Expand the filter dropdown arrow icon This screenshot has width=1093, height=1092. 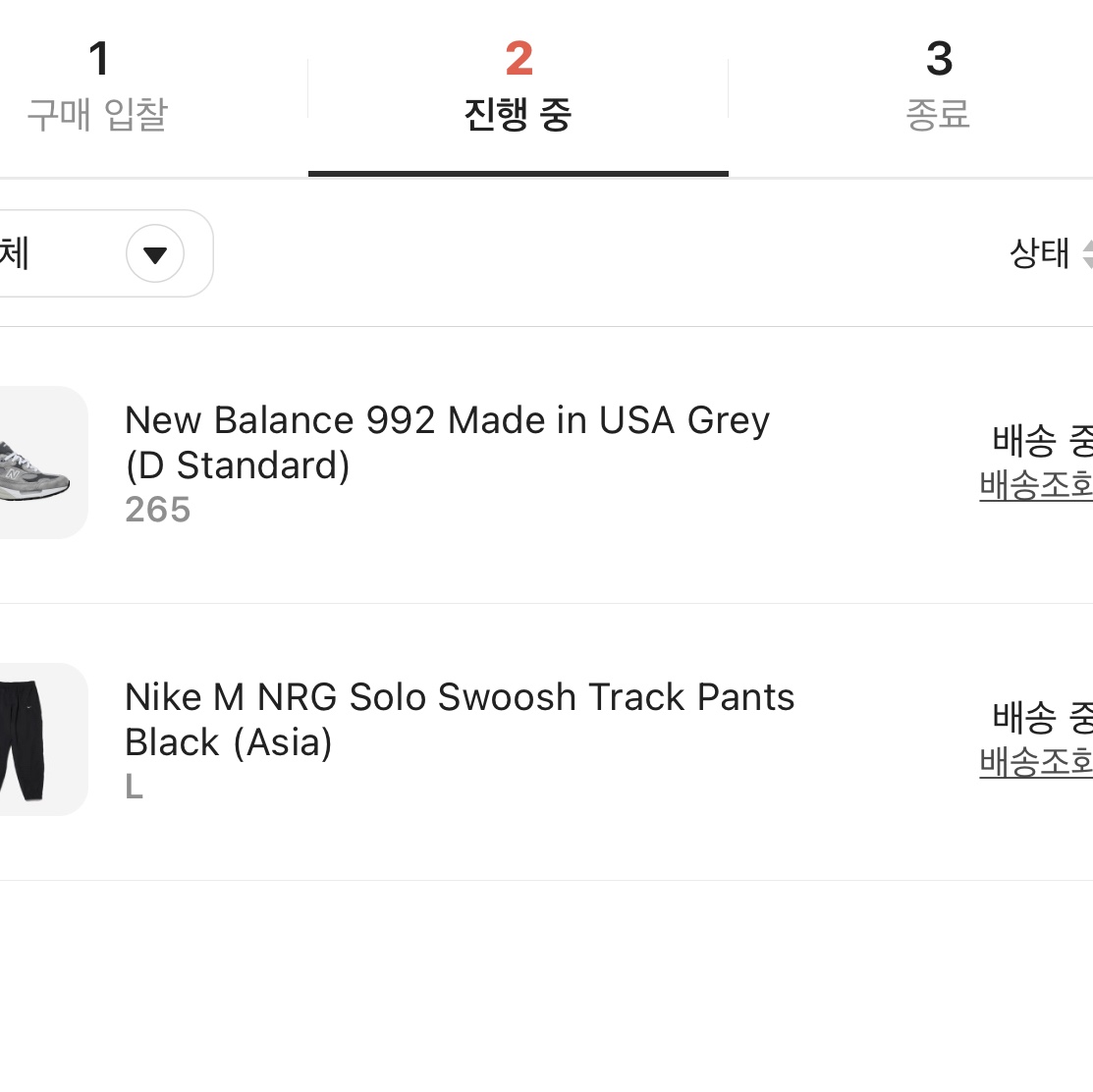[x=155, y=253]
